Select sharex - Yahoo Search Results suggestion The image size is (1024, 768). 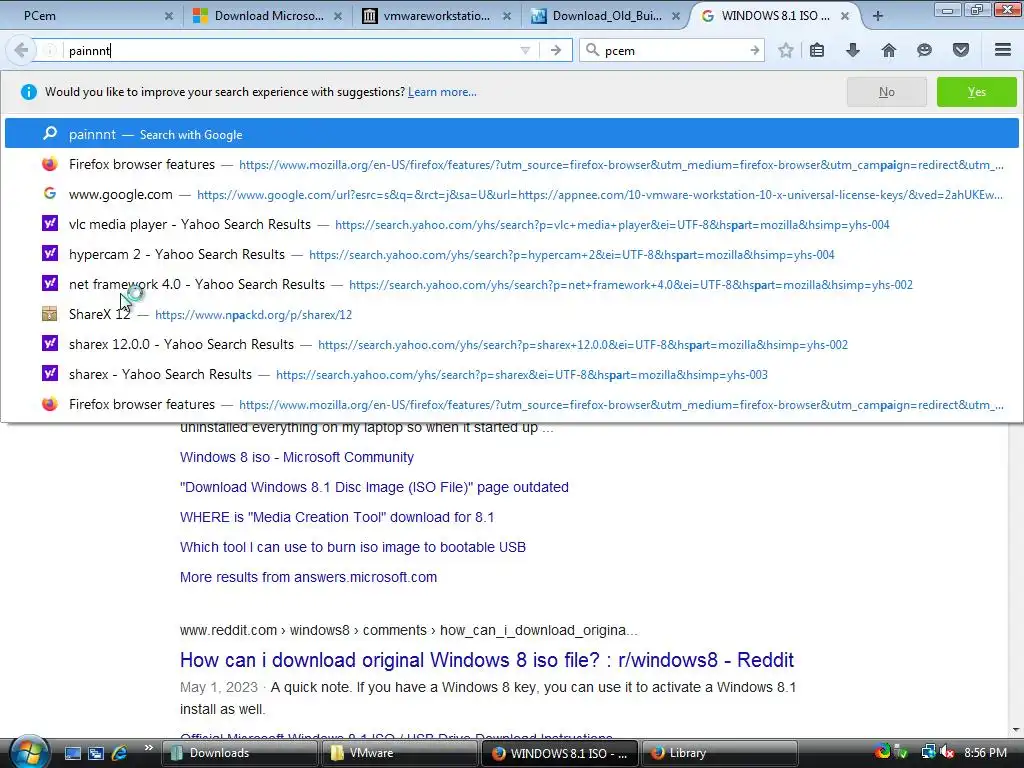(511, 375)
